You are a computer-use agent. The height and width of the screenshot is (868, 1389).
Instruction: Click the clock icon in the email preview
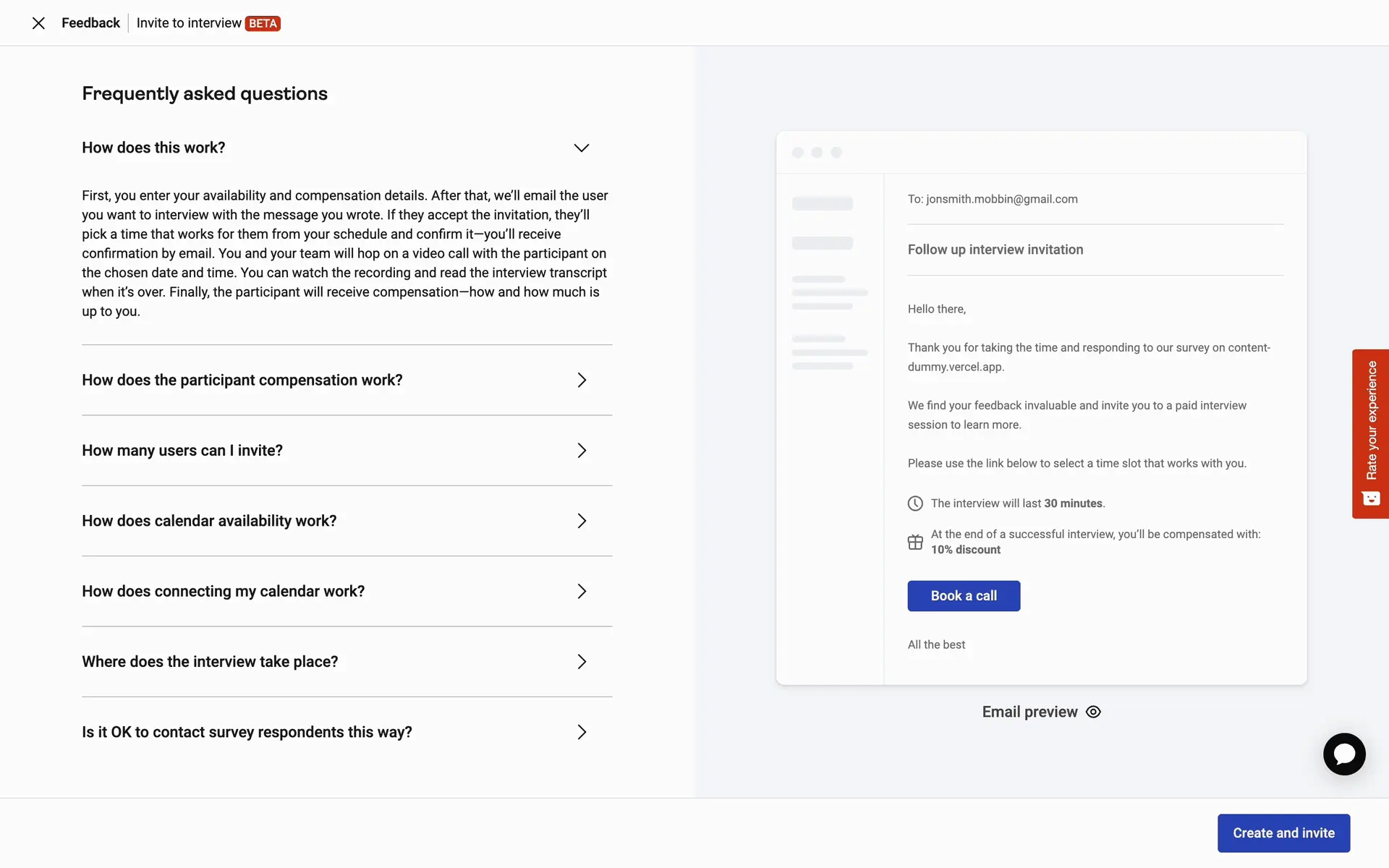[x=915, y=503]
